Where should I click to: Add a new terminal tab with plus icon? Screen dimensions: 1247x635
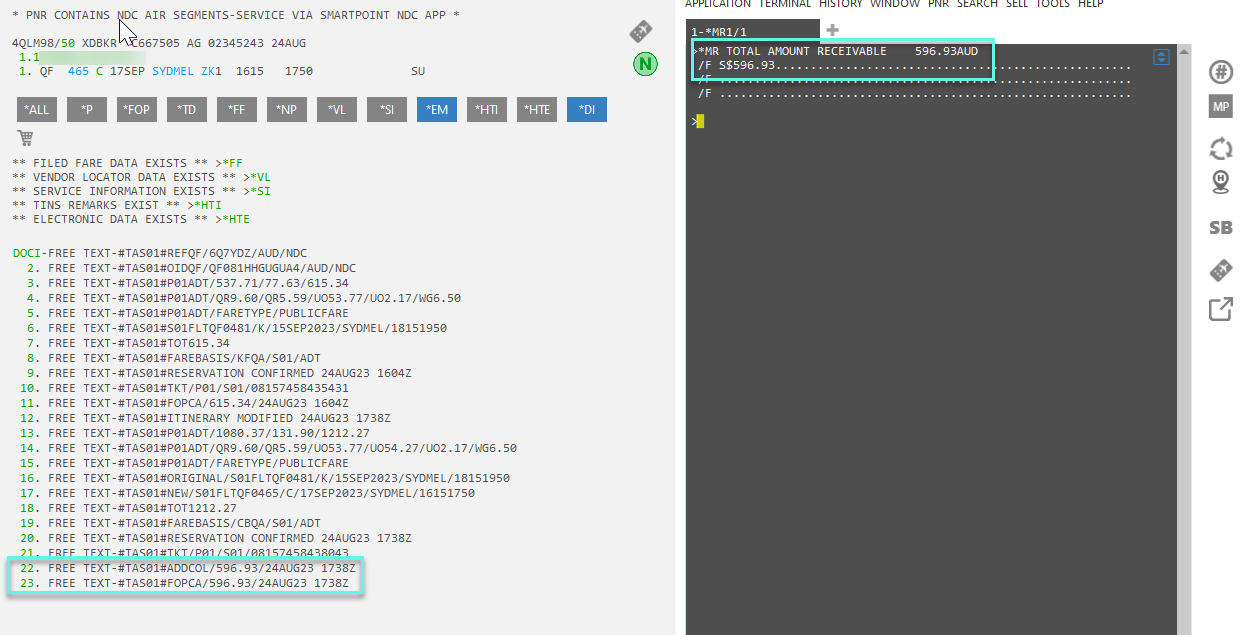coord(832,31)
